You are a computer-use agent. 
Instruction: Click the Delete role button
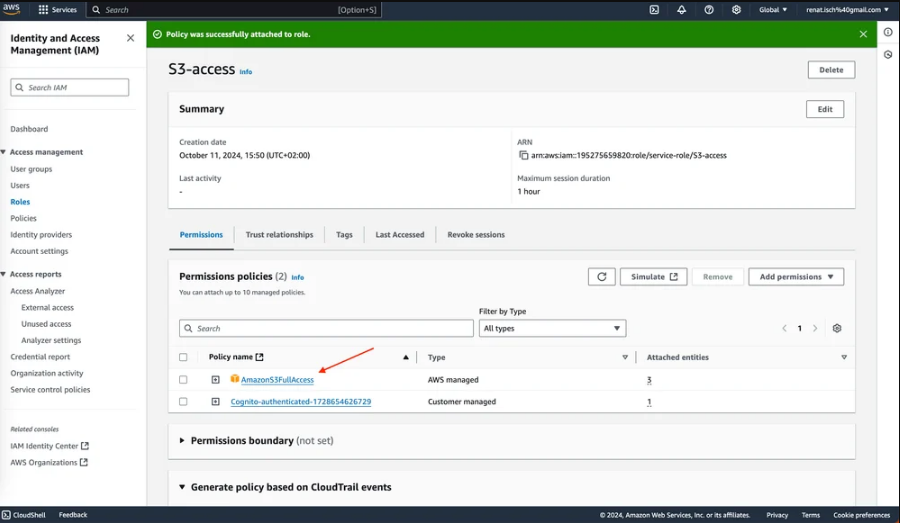pos(831,70)
